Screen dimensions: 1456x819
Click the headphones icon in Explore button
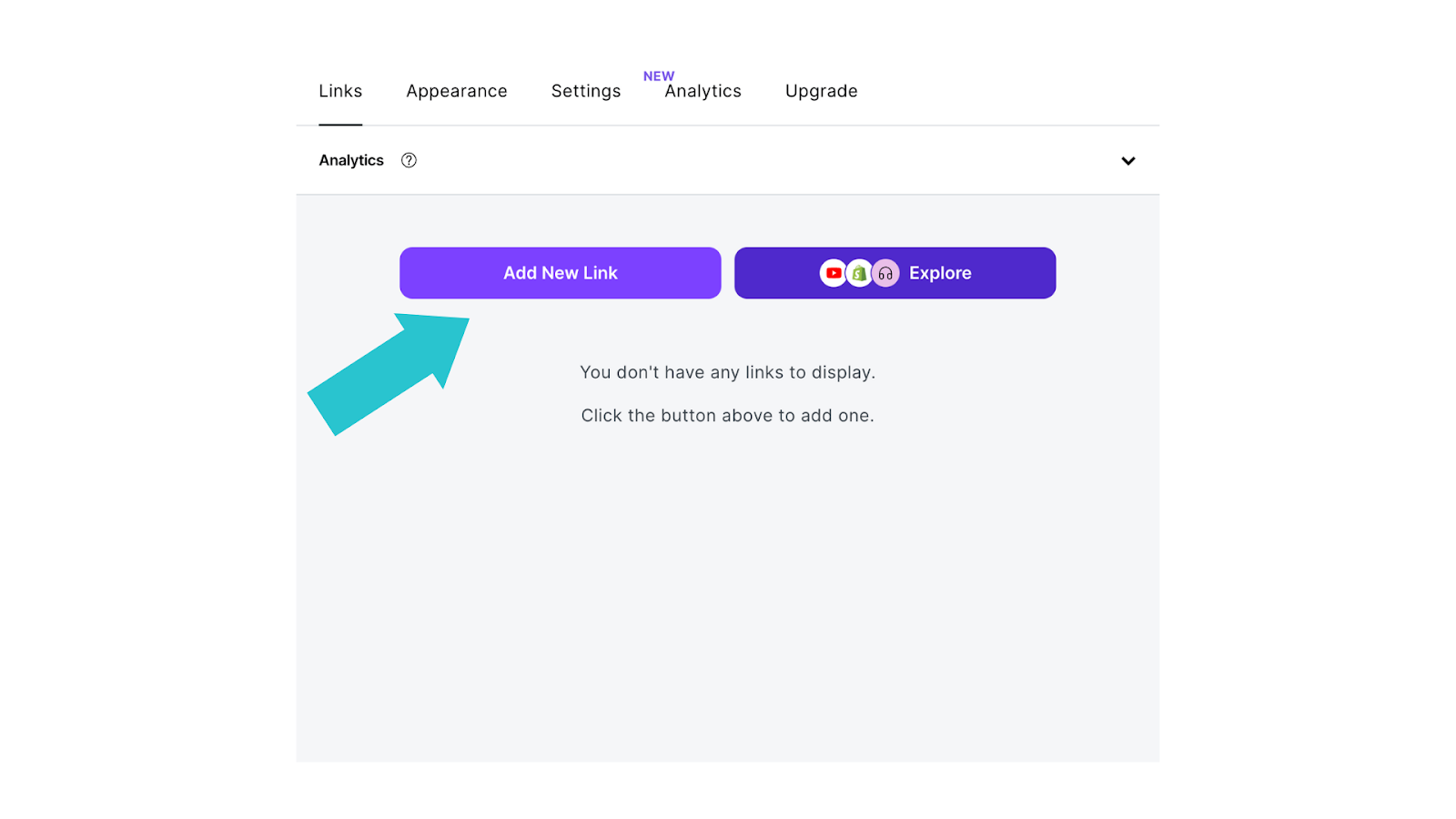(885, 273)
